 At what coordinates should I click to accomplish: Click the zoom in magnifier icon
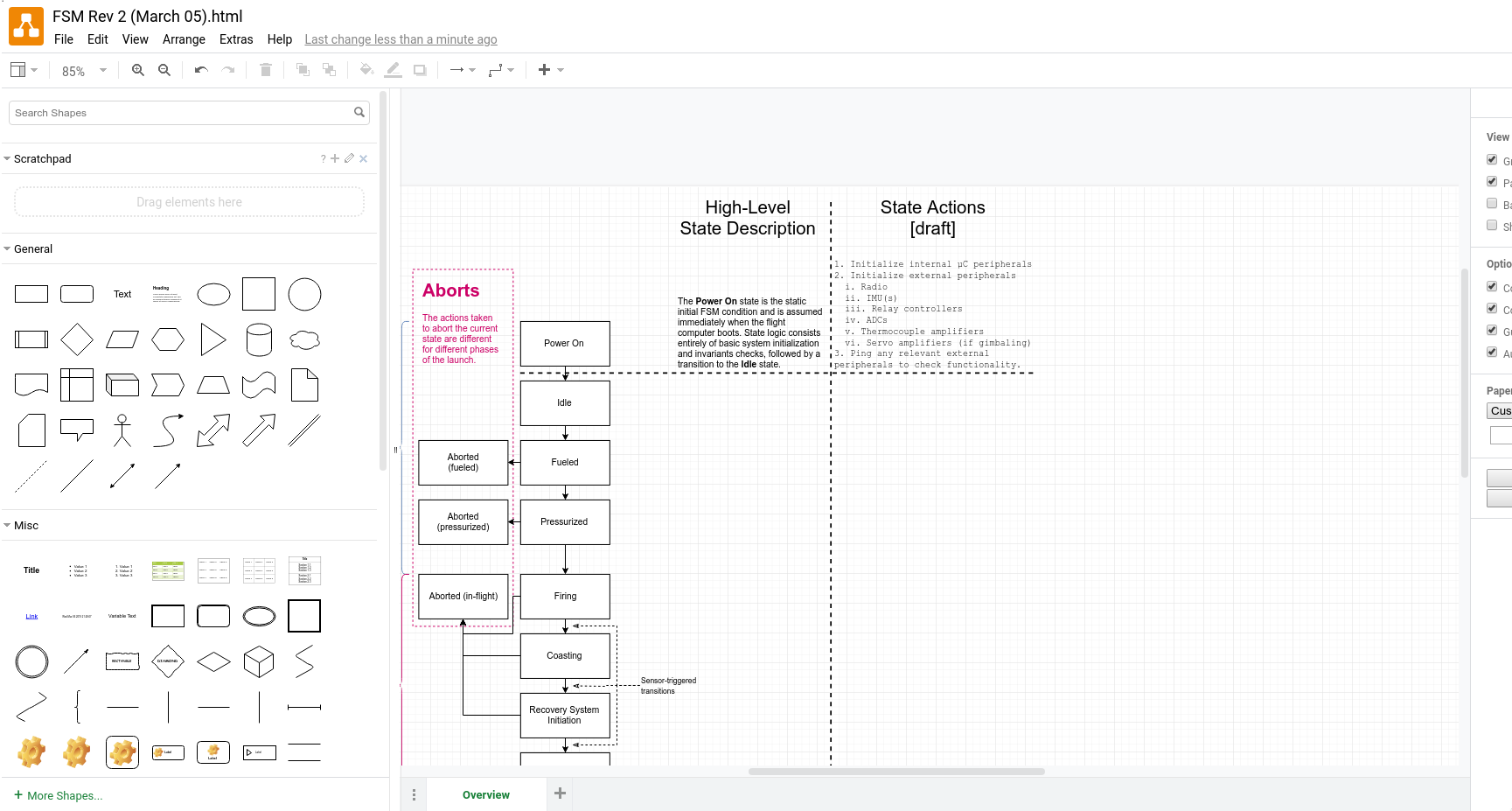tap(137, 70)
